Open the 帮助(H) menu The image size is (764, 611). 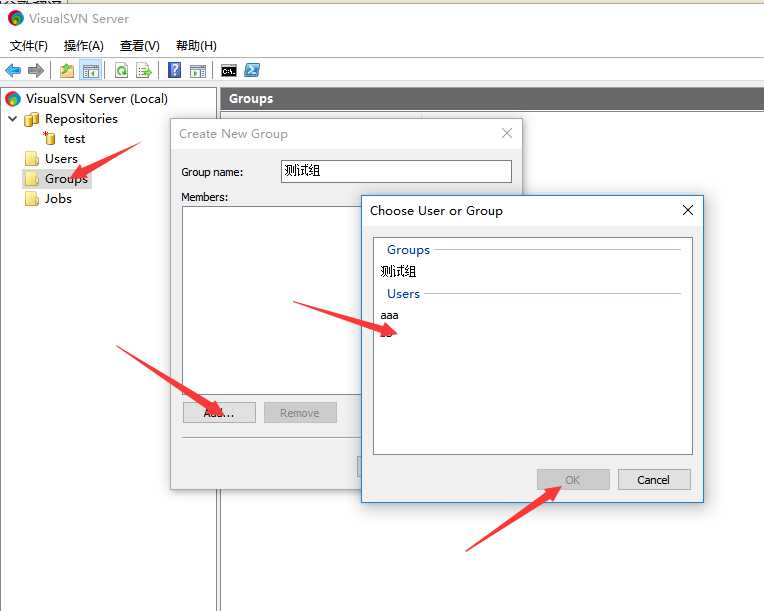coord(196,46)
